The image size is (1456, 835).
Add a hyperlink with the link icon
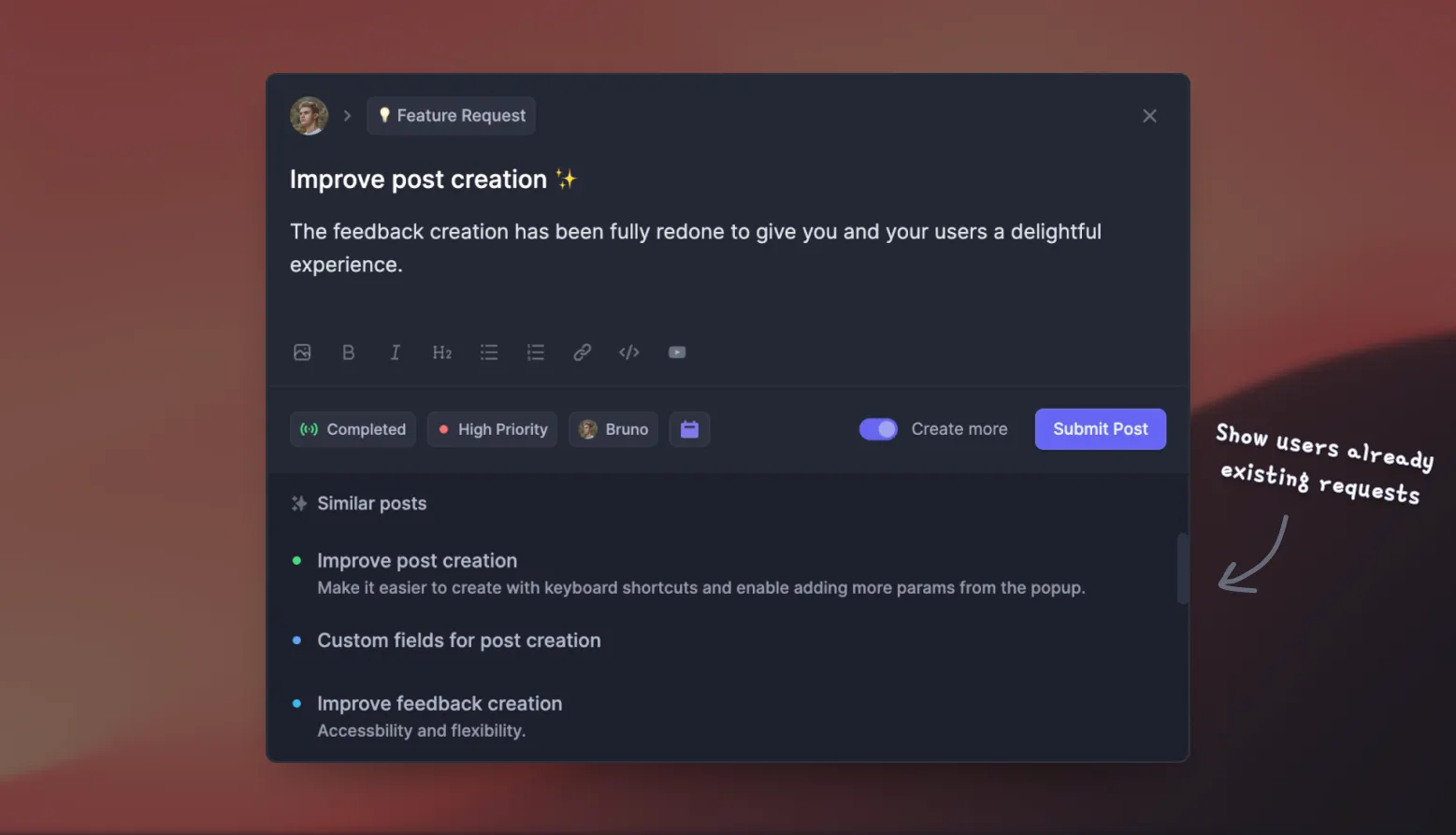click(x=583, y=353)
